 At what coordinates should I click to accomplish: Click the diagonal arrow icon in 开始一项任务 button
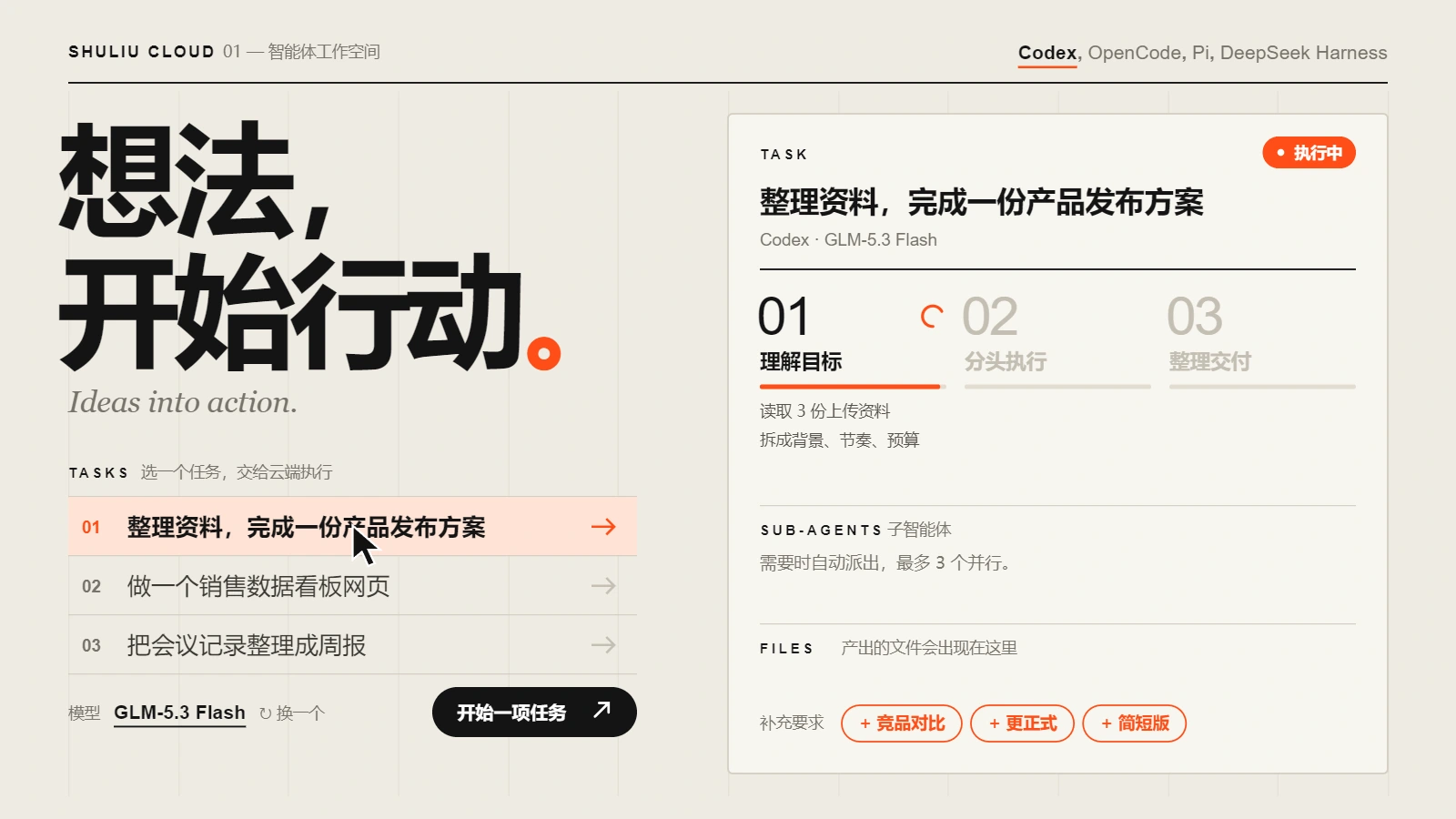click(x=602, y=710)
